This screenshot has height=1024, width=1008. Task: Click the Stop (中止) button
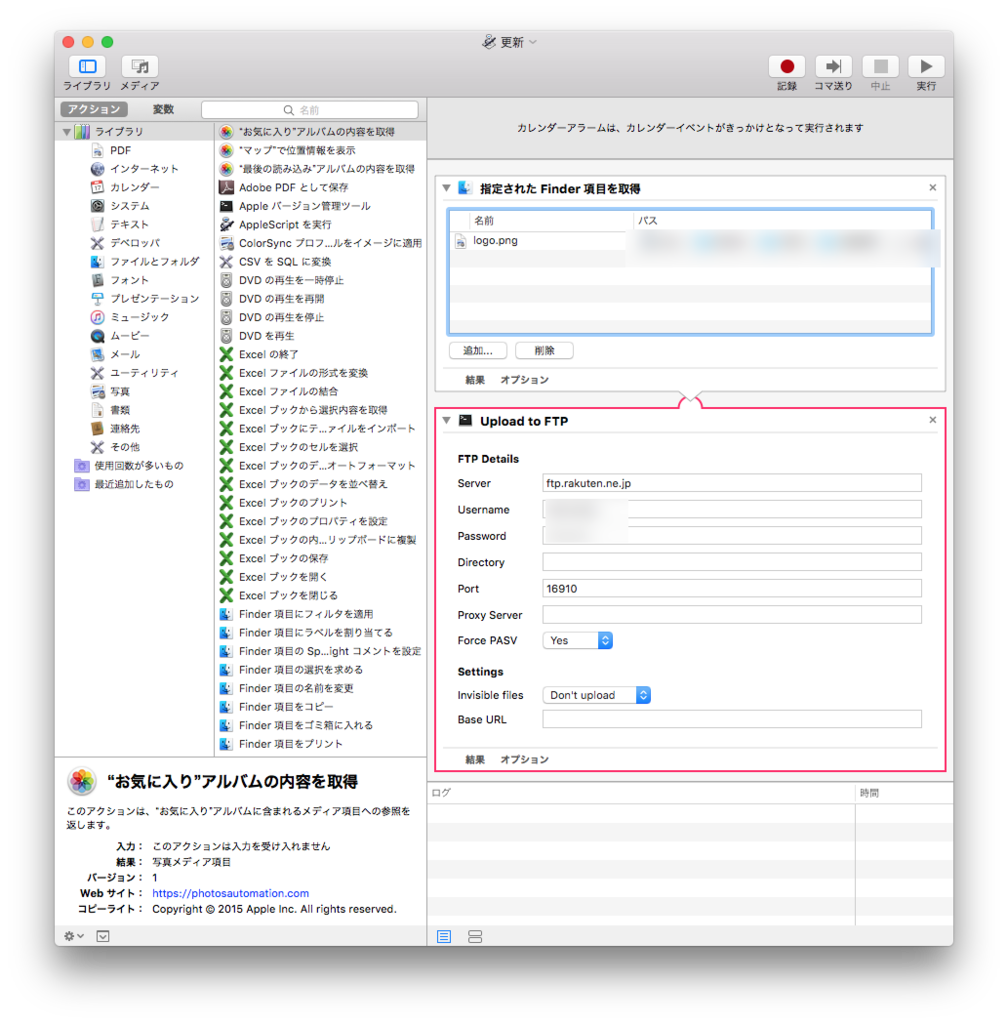[880, 67]
